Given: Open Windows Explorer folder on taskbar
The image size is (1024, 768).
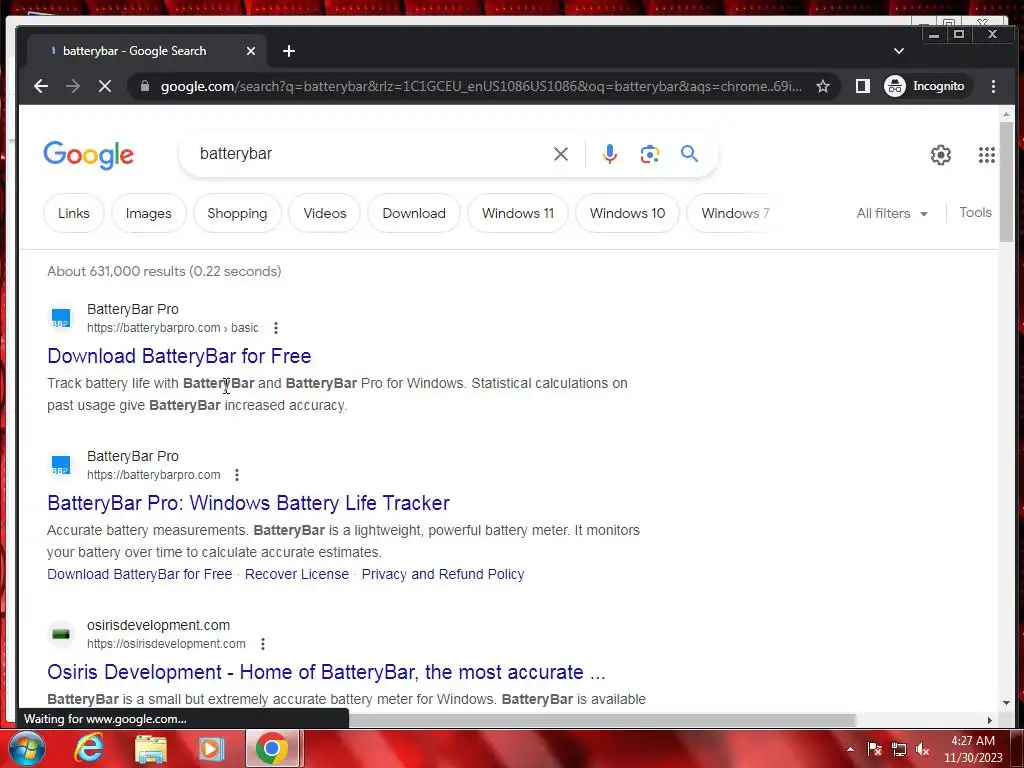Looking at the screenshot, I should (x=151, y=749).
